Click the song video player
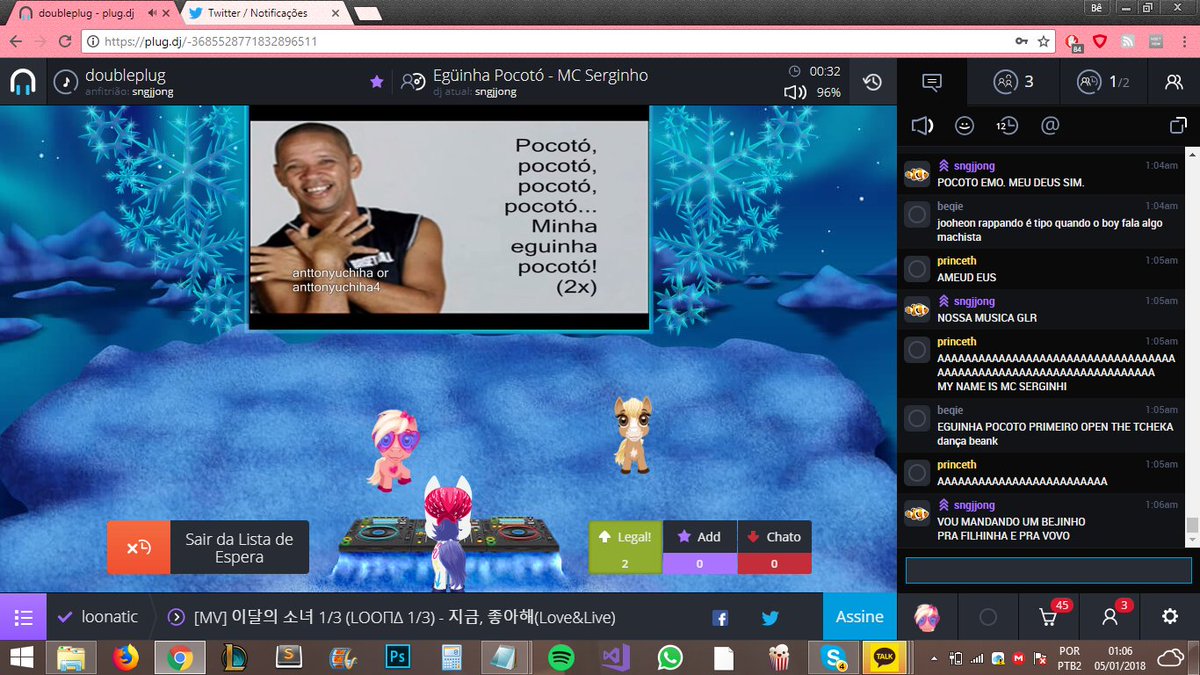The height and width of the screenshot is (675, 1200). pyautogui.click(x=449, y=219)
